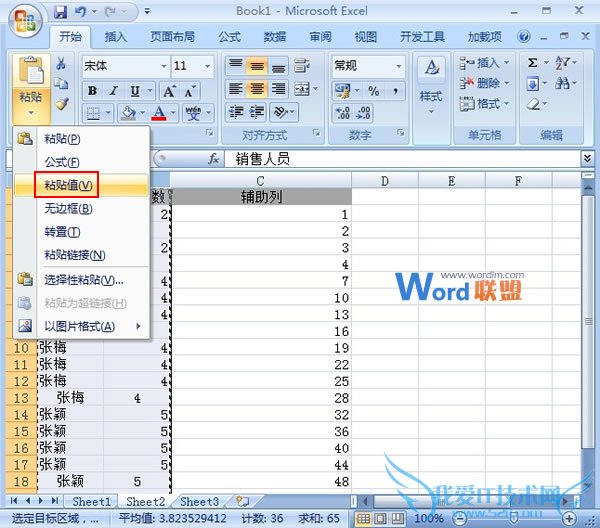Screen dimensions: 600x528
Task: Apply fill color bucket
Action: pyautogui.click(x=128, y=113)
